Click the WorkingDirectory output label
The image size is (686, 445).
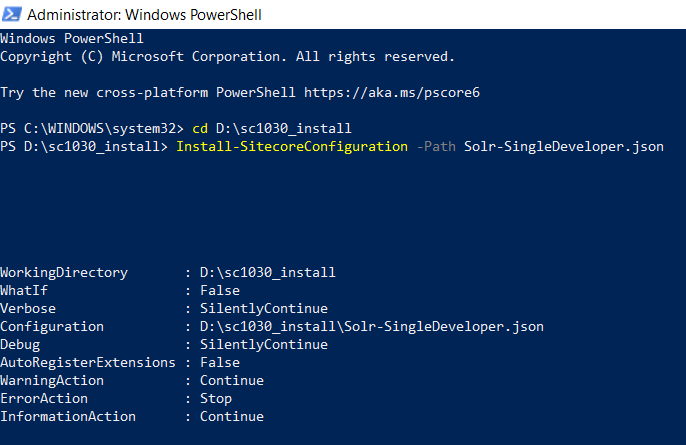(64, 273)
